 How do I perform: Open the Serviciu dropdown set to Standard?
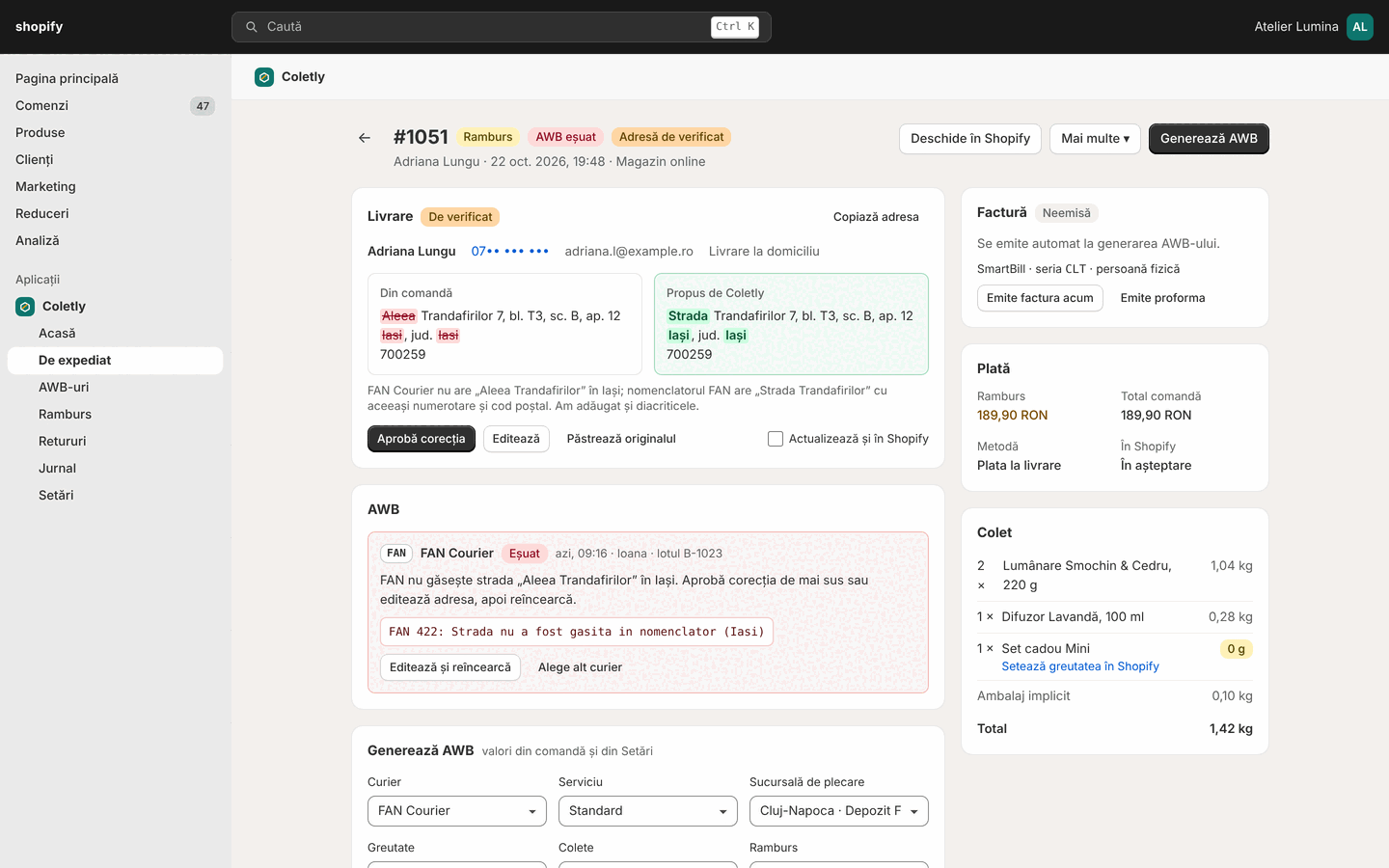pos(648,811)
